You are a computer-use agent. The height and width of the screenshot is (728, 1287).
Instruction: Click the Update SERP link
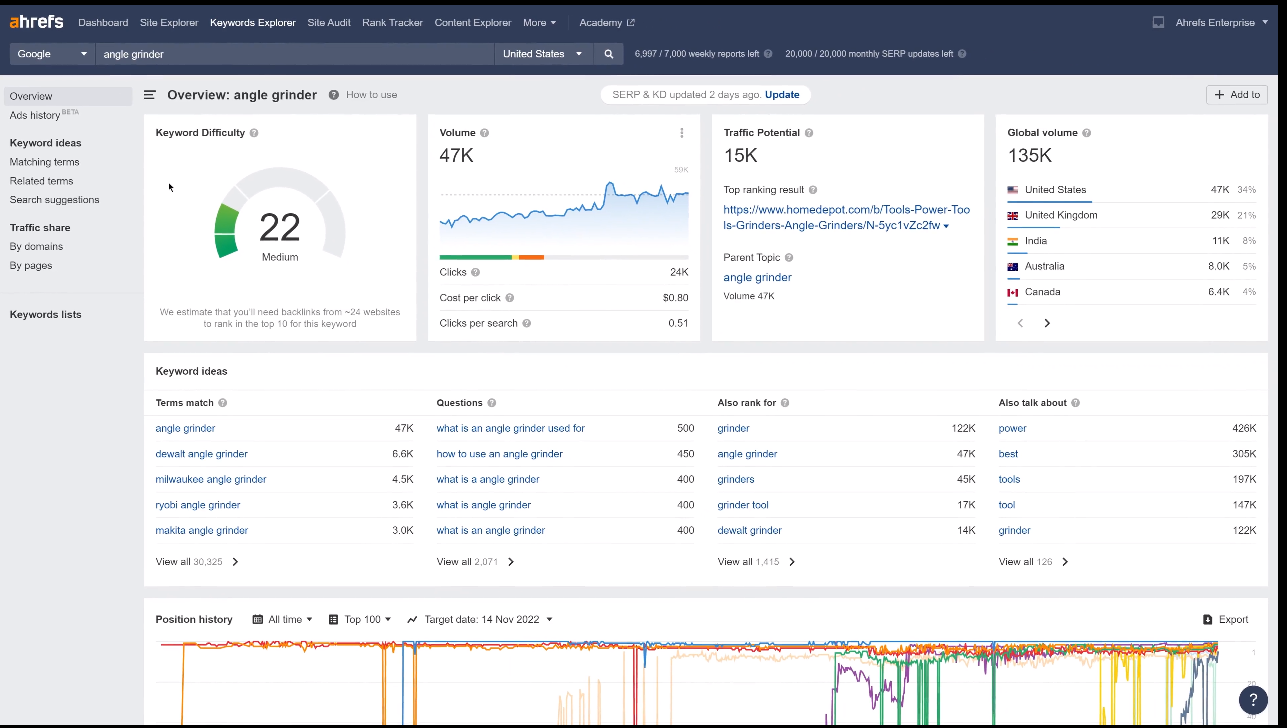(782, 95)
